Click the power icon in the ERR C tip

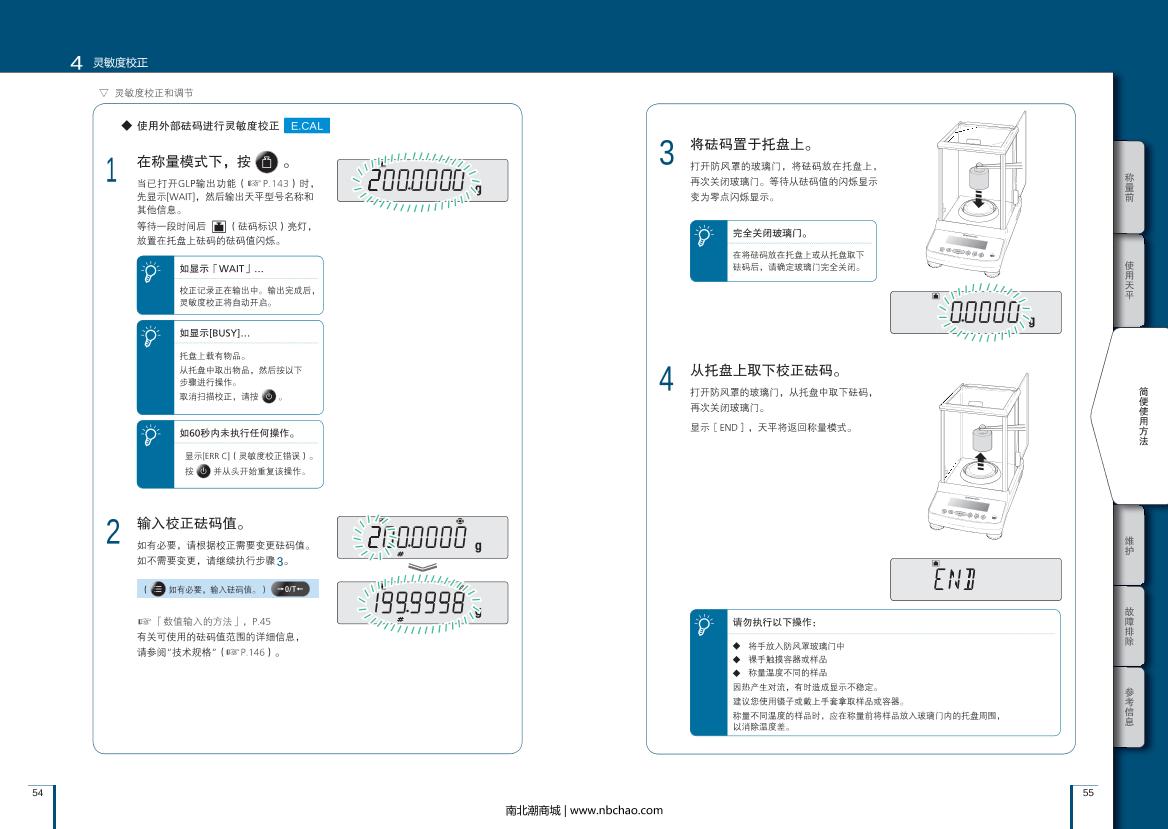(204, 471)
